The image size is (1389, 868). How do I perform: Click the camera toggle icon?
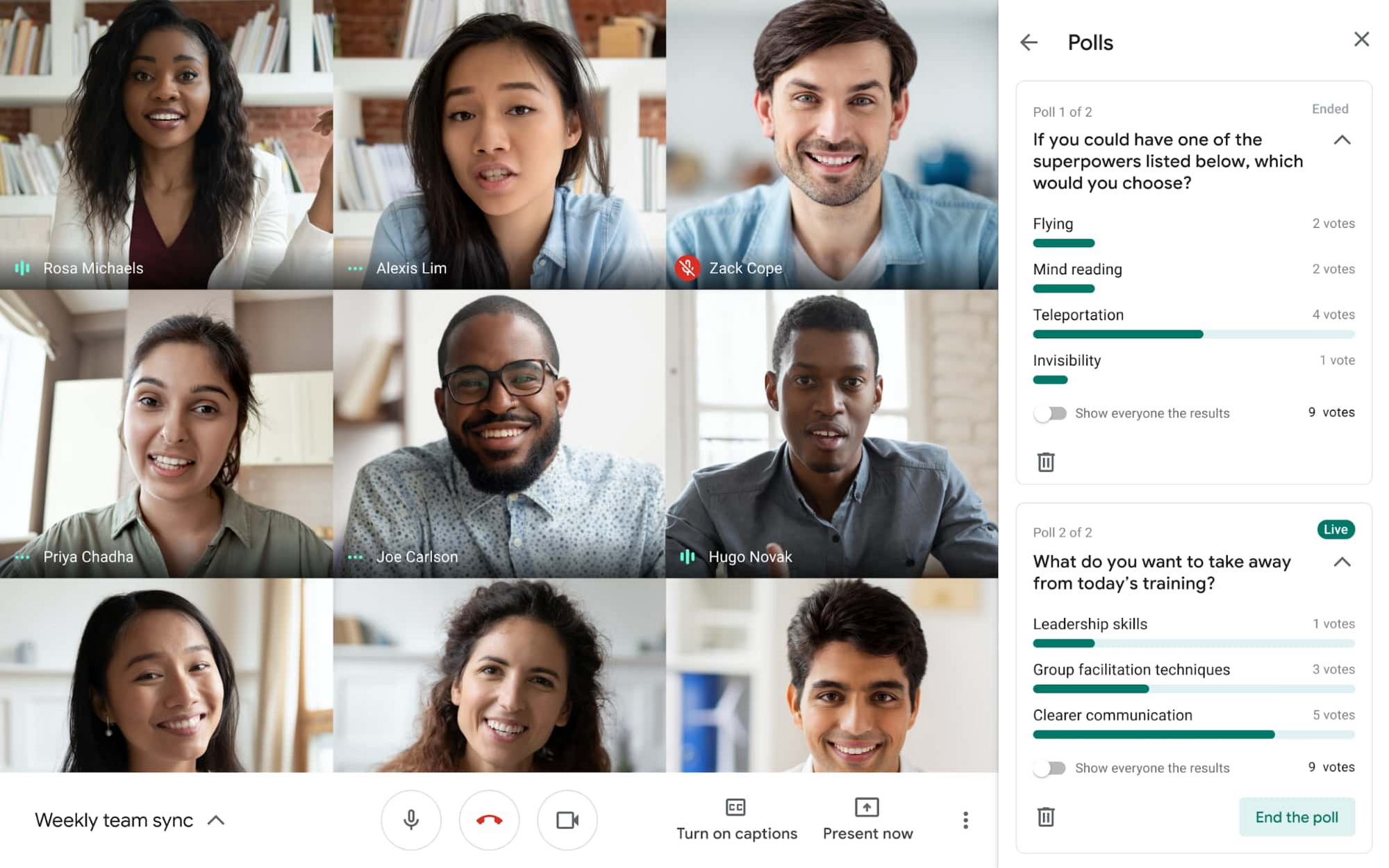567,820
